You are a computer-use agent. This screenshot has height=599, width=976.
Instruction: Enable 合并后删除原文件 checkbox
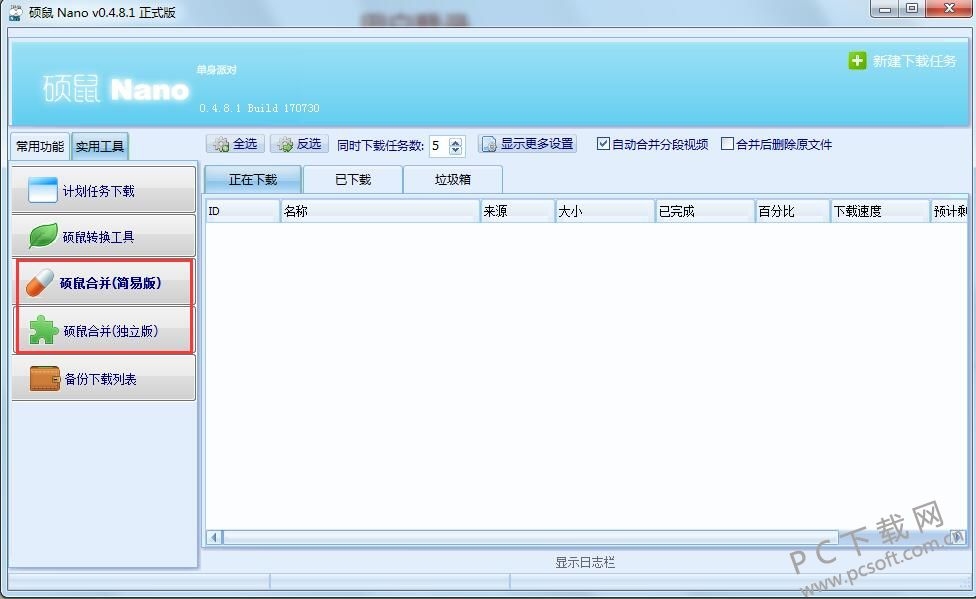pyautogui.click(x=727, y=144)
